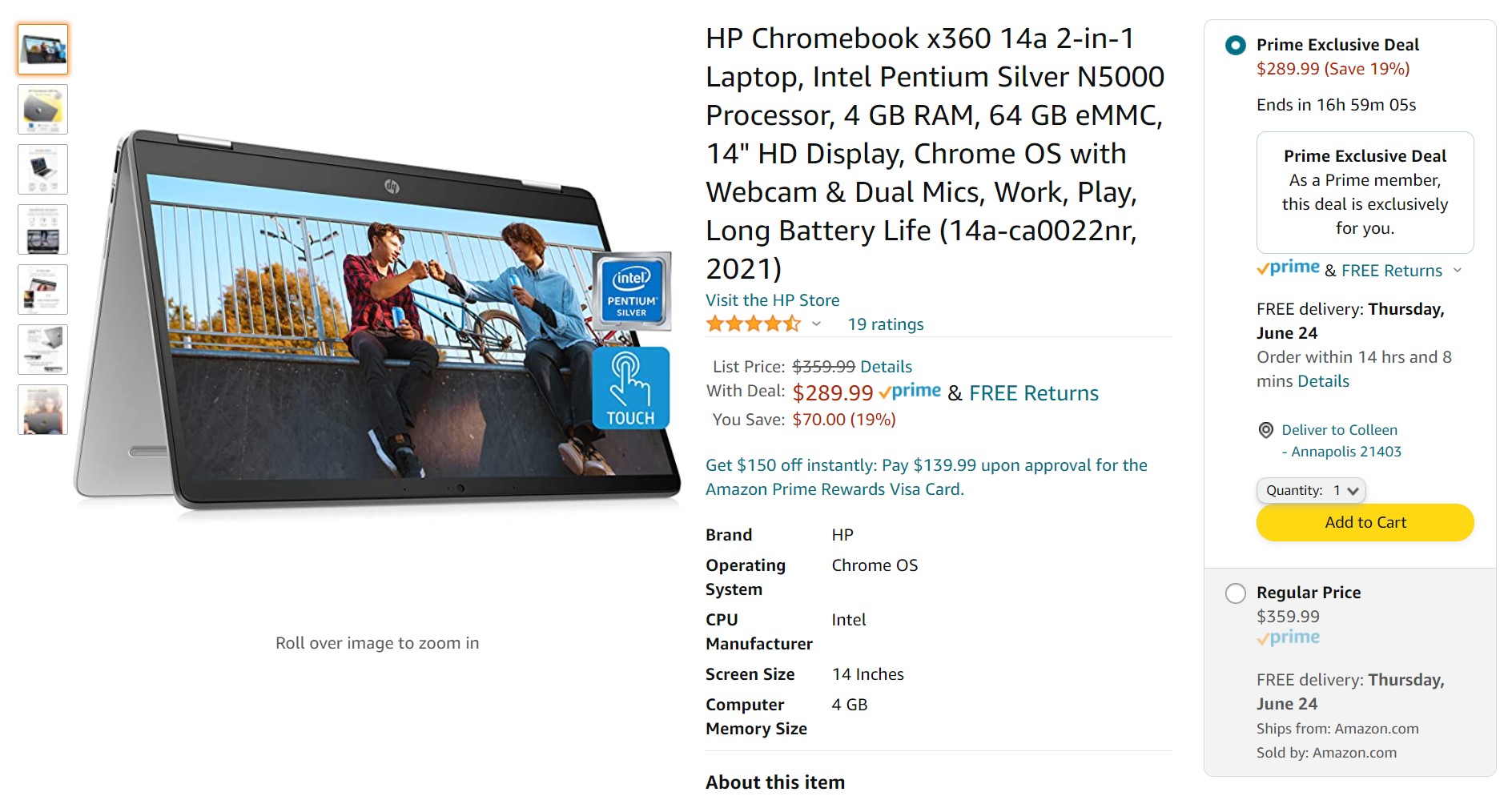This screenshot has width=1512, height=796.
Task: Click the star rating icons
Action: (753, 324)
